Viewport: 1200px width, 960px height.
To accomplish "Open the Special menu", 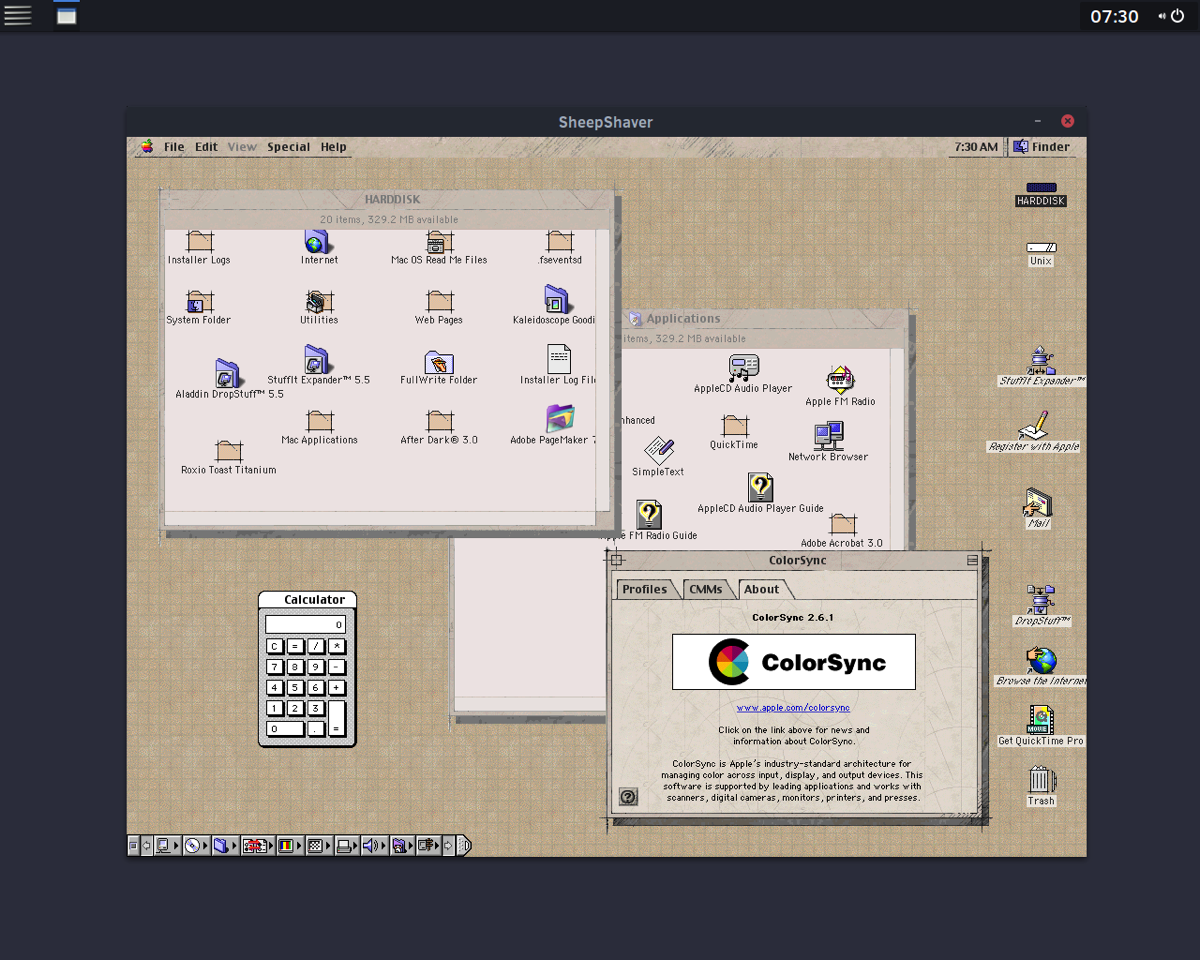I will click(288, 147).
